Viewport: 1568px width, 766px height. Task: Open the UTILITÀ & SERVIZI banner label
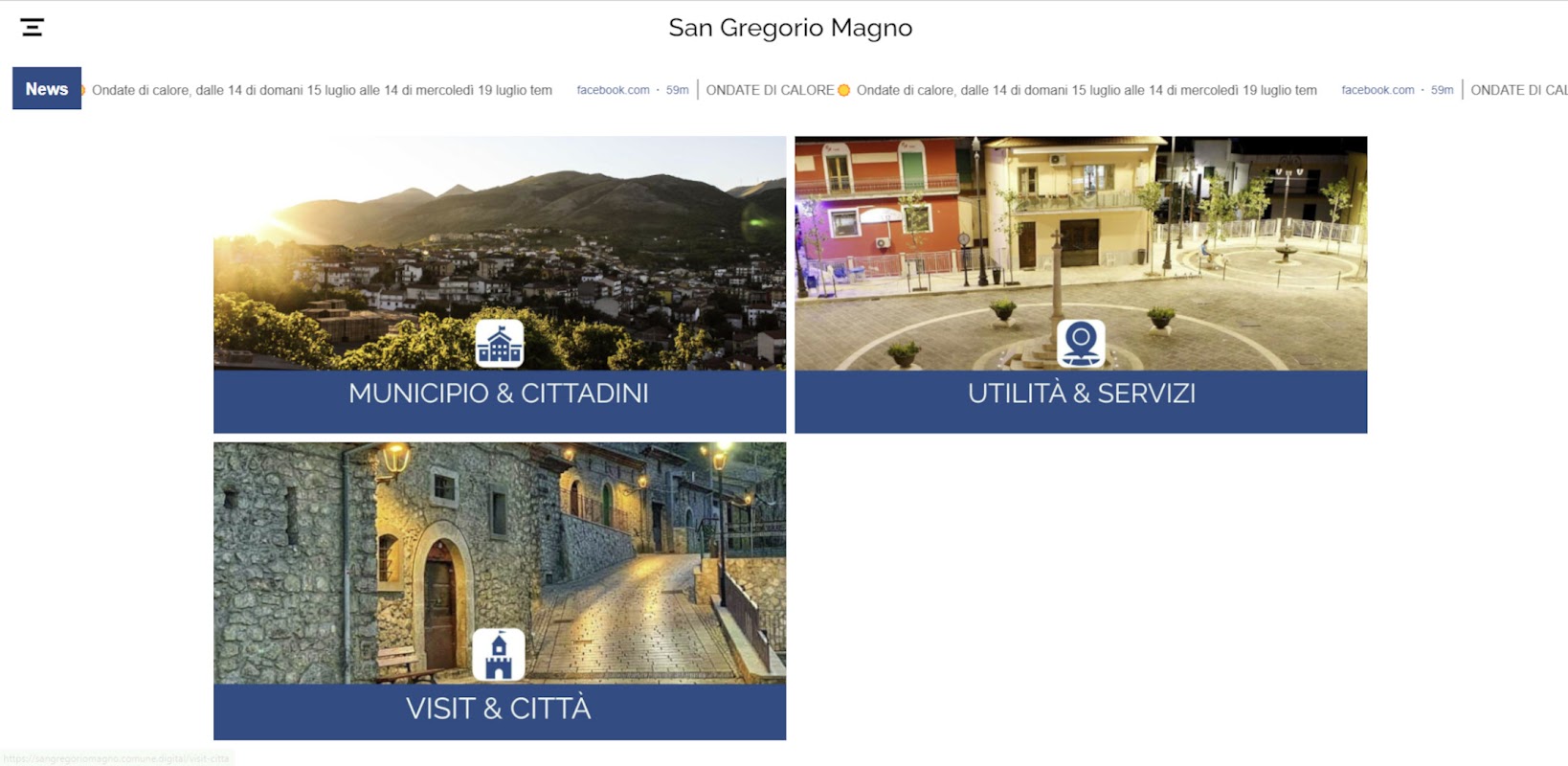coord(1081,394)
